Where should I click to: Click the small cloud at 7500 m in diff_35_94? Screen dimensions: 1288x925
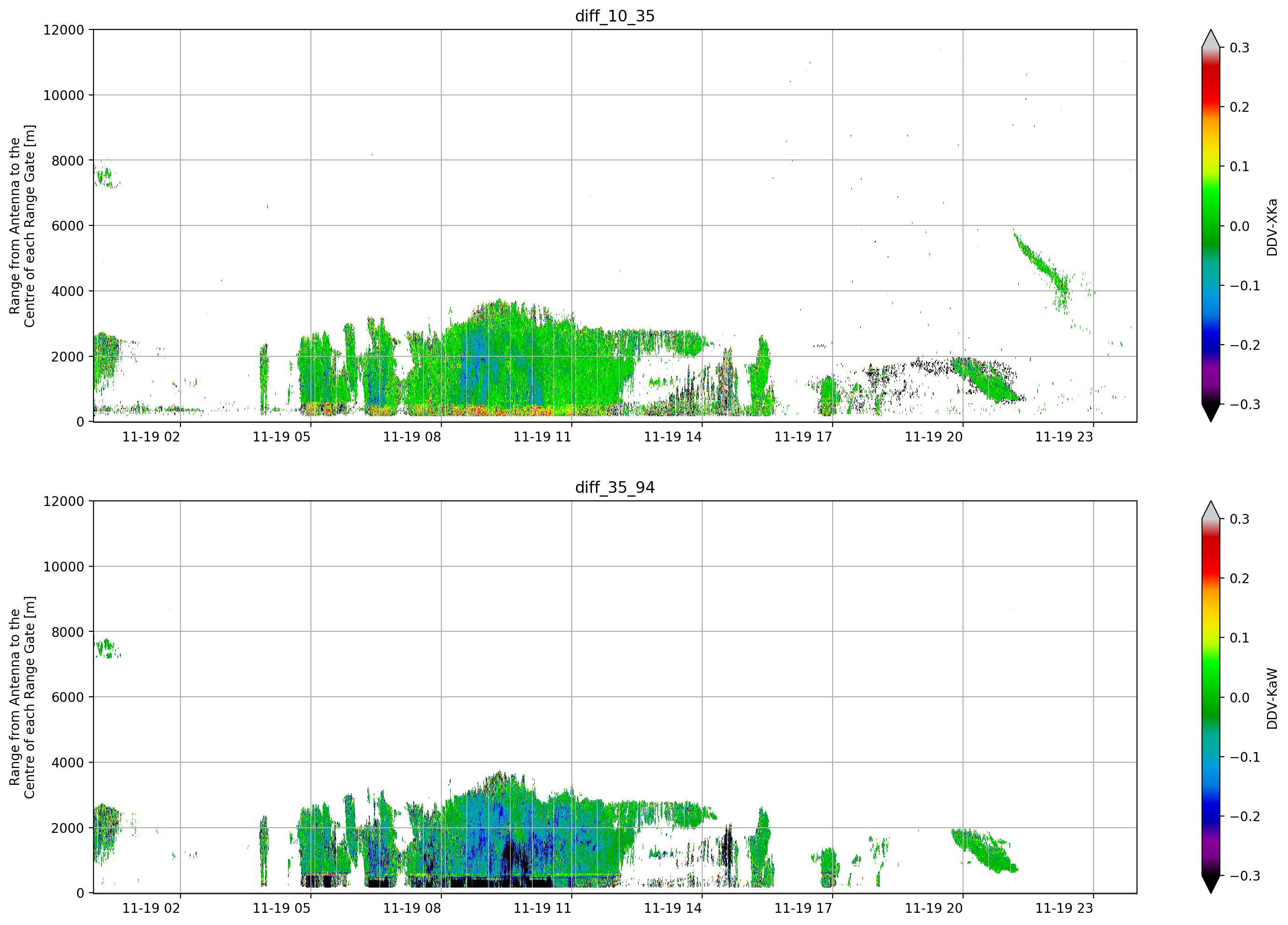coord(107,648)
